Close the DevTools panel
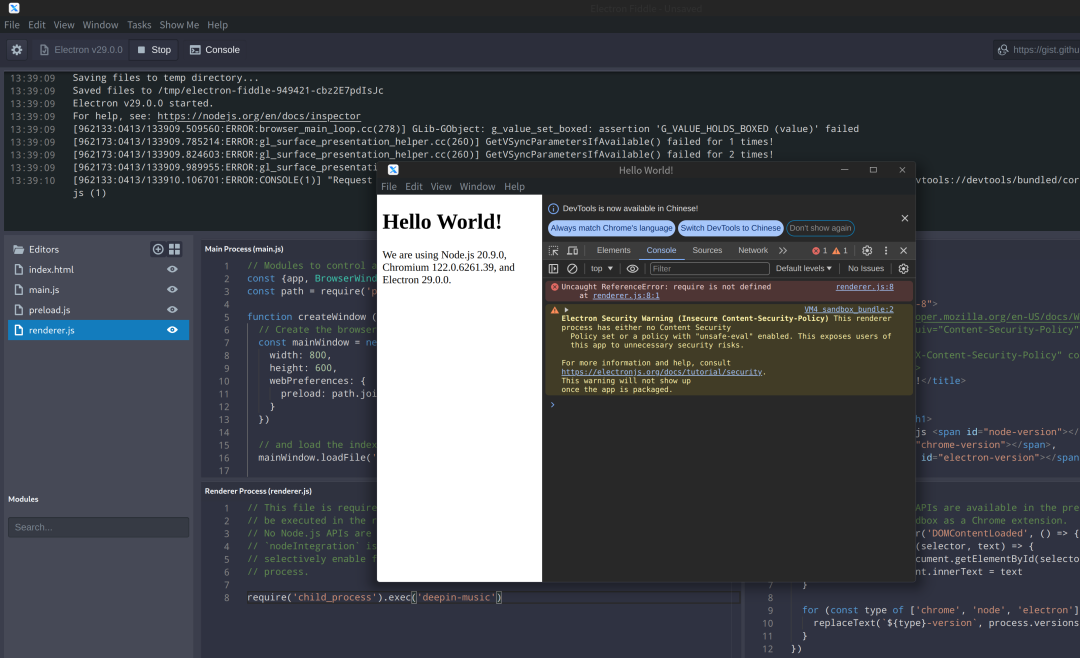This screenshot has height=658, width=1080. coord(904,251)
